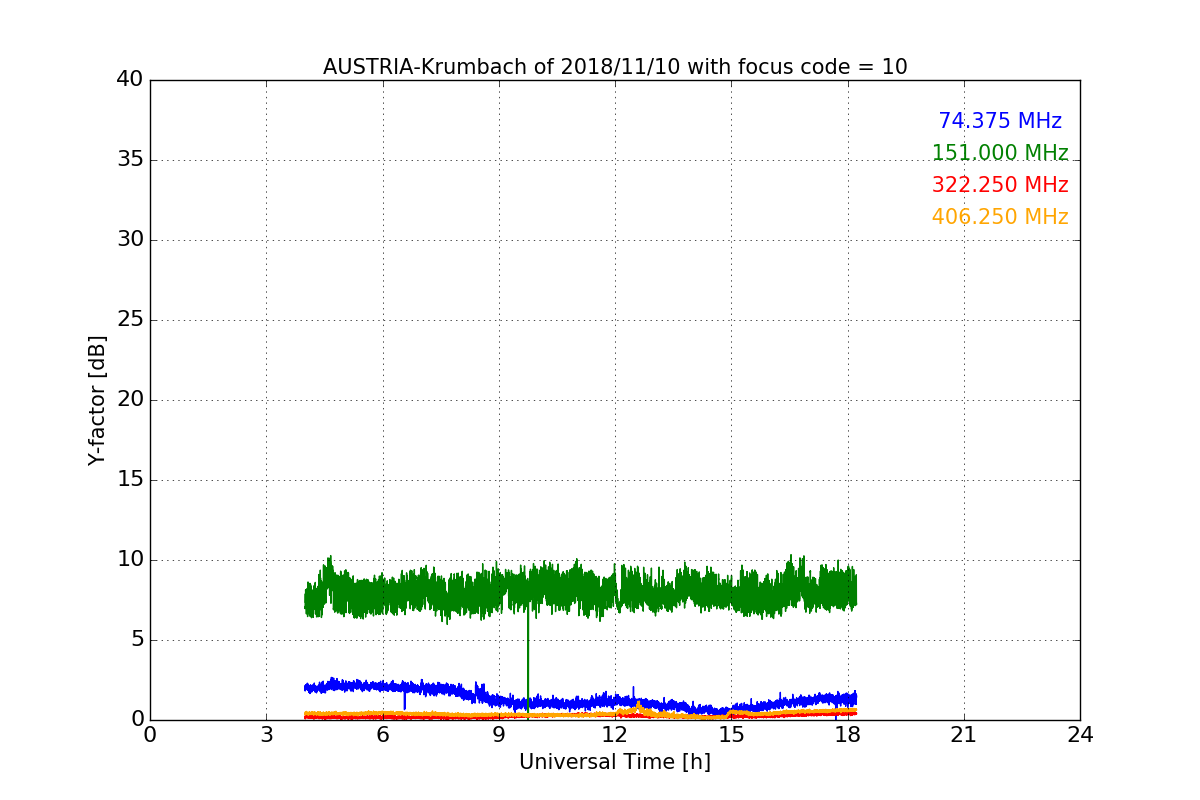Click the x-axis tick value 9

[x=499, y=734]
